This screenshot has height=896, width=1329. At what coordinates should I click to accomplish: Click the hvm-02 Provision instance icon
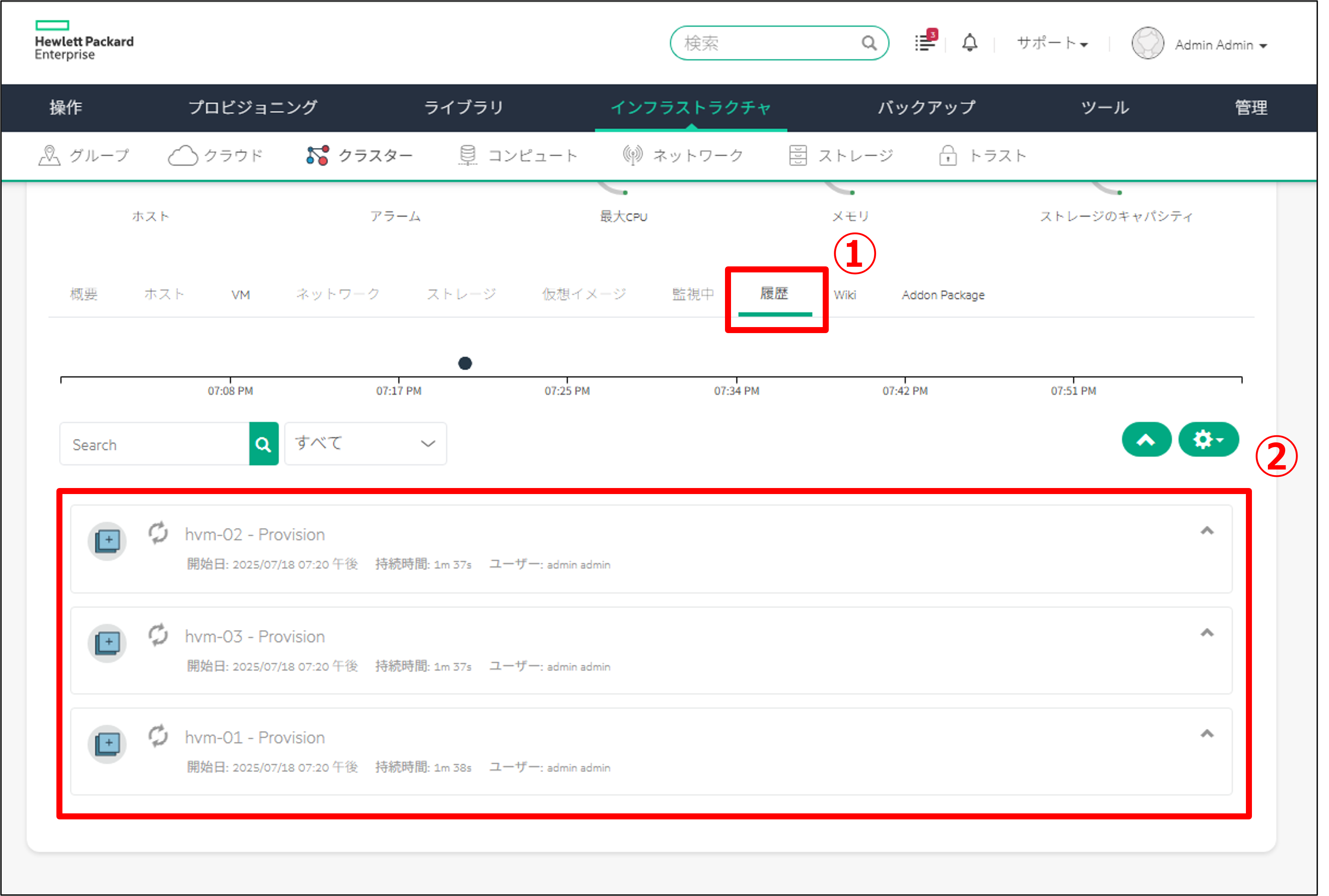[108, 541]
